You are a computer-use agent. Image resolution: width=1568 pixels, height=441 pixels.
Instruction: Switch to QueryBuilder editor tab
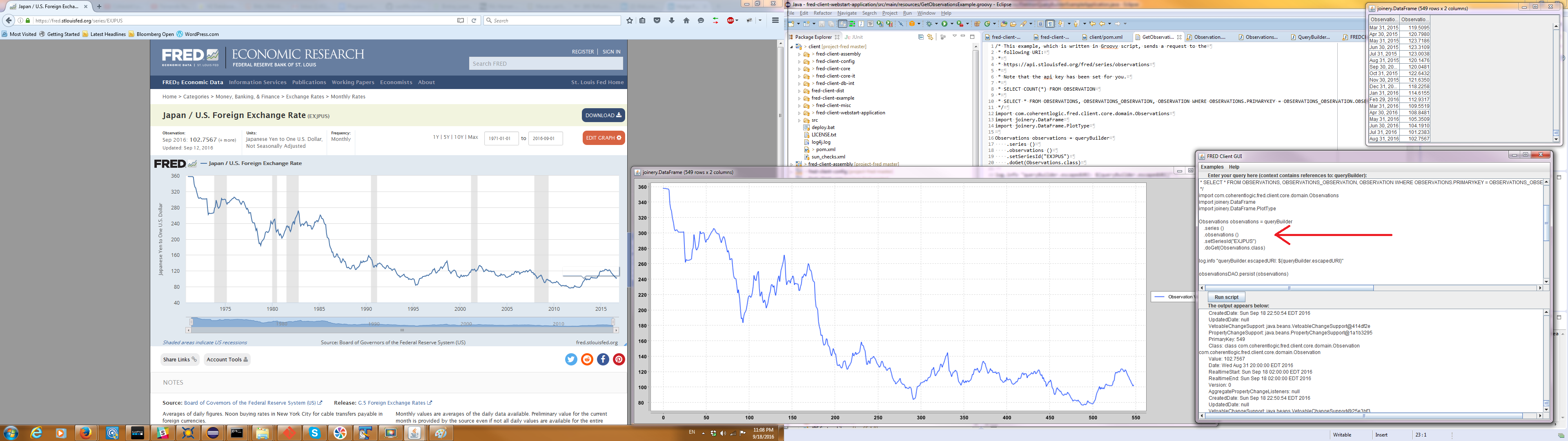click(x=1313, y=37)
